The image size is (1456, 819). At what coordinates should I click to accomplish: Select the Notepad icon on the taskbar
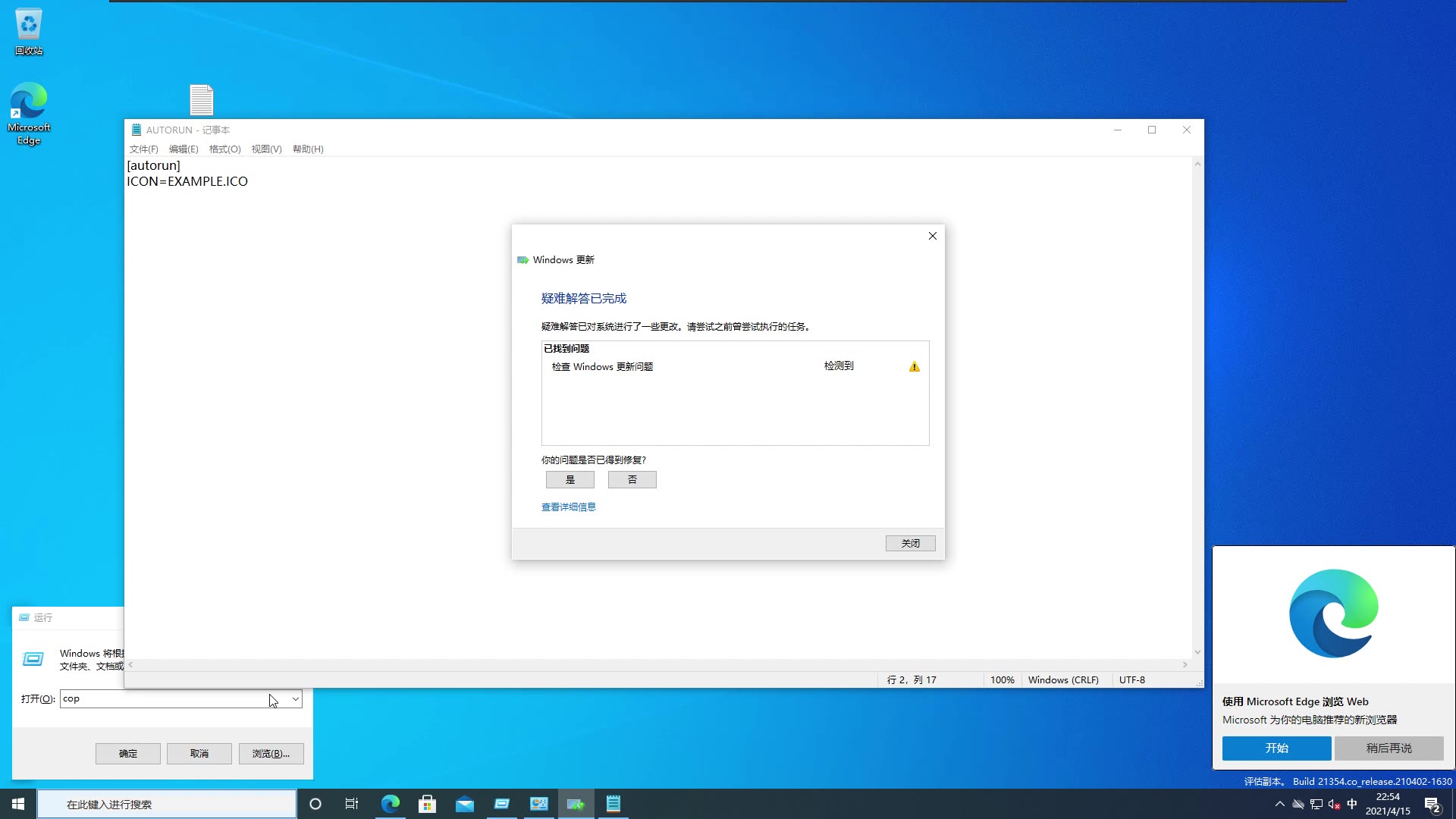[613, 803]
